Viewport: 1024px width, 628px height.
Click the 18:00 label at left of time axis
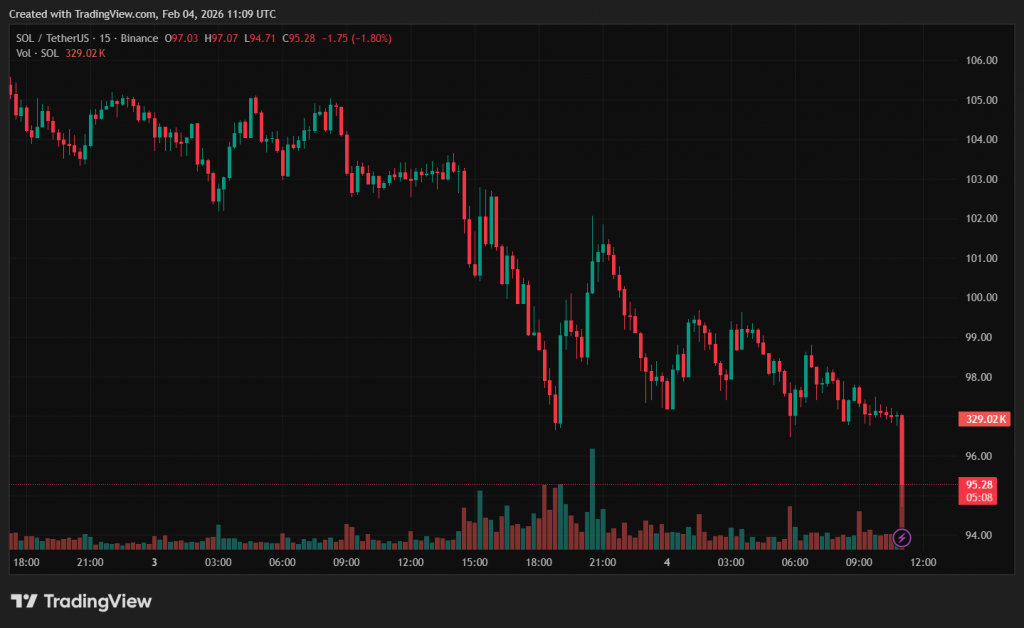pyautogui.click(x=25, y=563)
